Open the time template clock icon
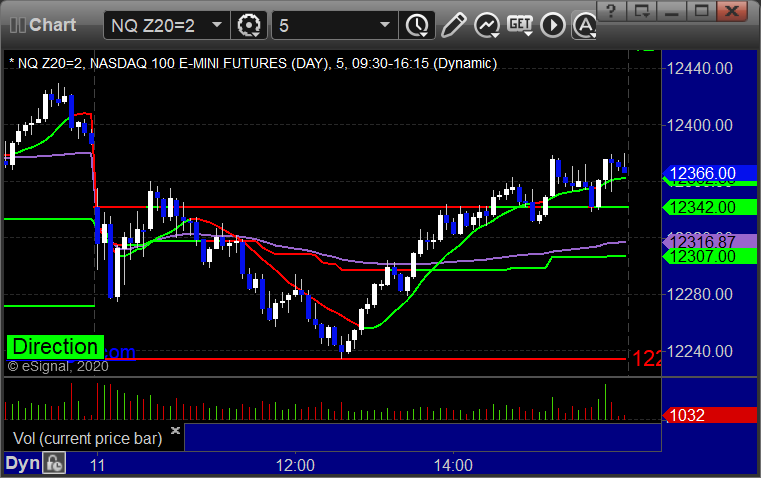 coord(417,25)
